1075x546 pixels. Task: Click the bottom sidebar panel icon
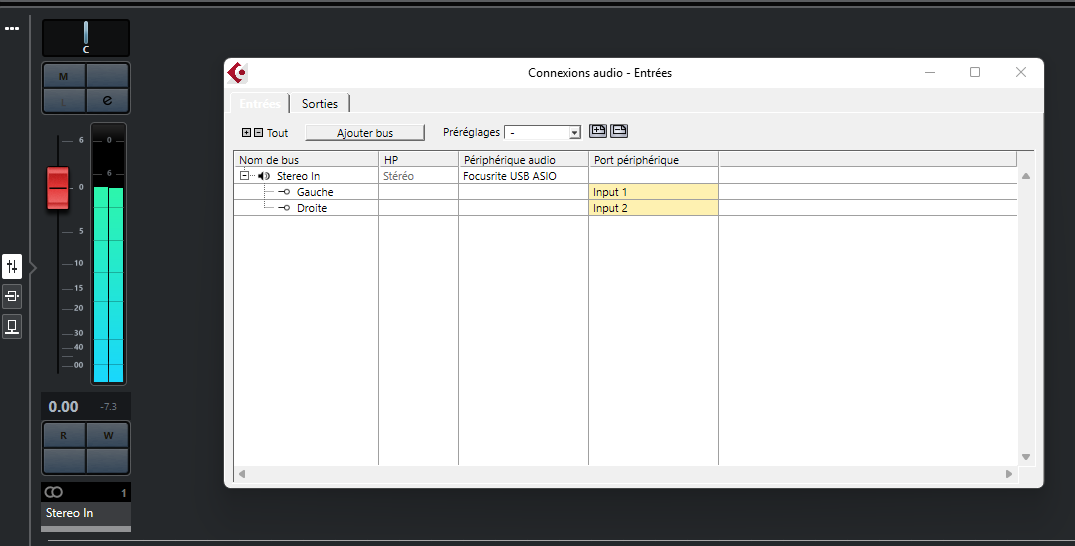12,326
